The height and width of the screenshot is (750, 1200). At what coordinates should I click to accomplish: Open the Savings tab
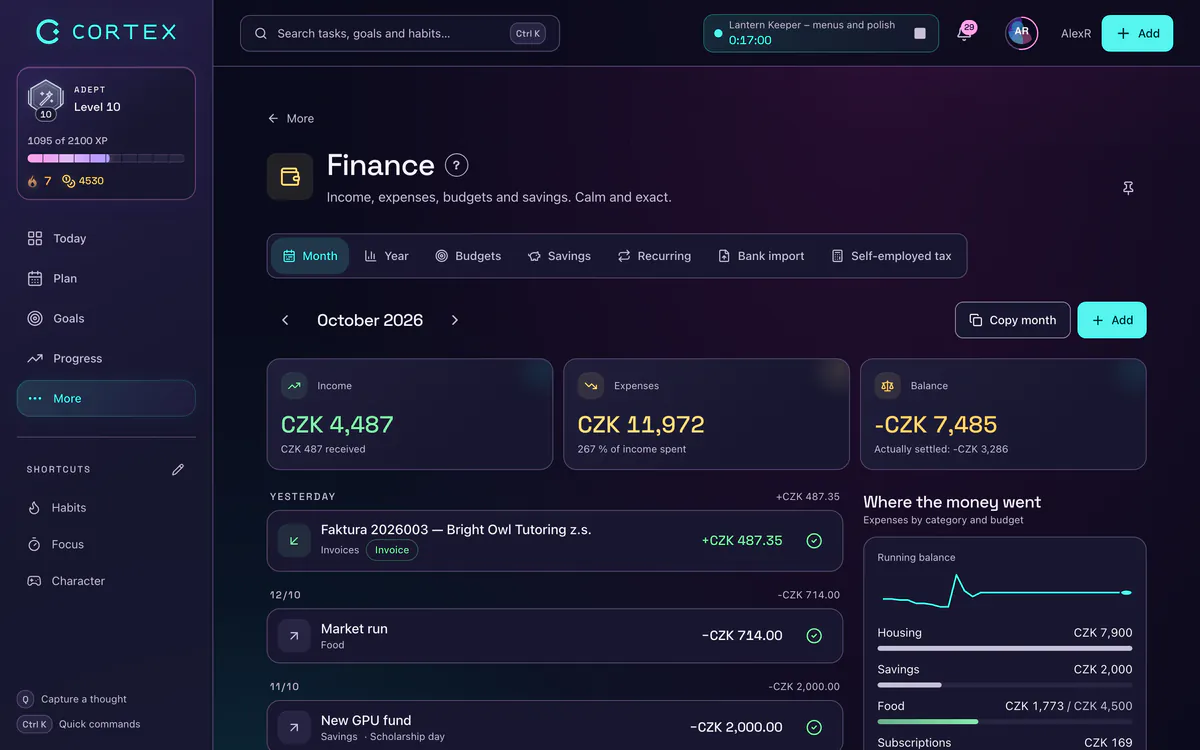tap(560, 256)
